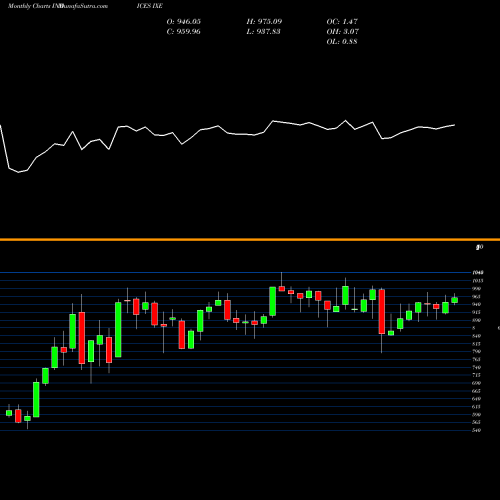Click the 565 price axis label
Screen dimensions: 500x500
pyautogui.click(x=477, y=422)
